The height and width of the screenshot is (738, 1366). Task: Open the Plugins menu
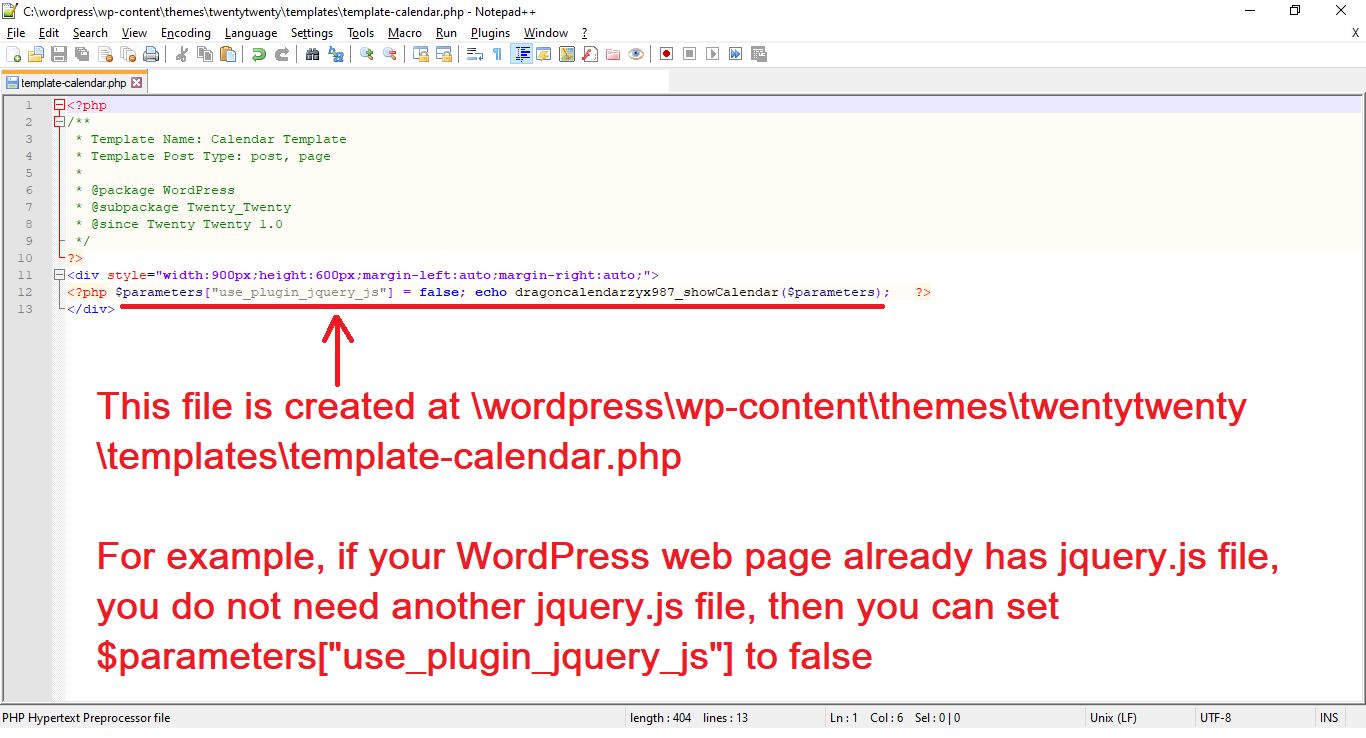coord(490,33)
